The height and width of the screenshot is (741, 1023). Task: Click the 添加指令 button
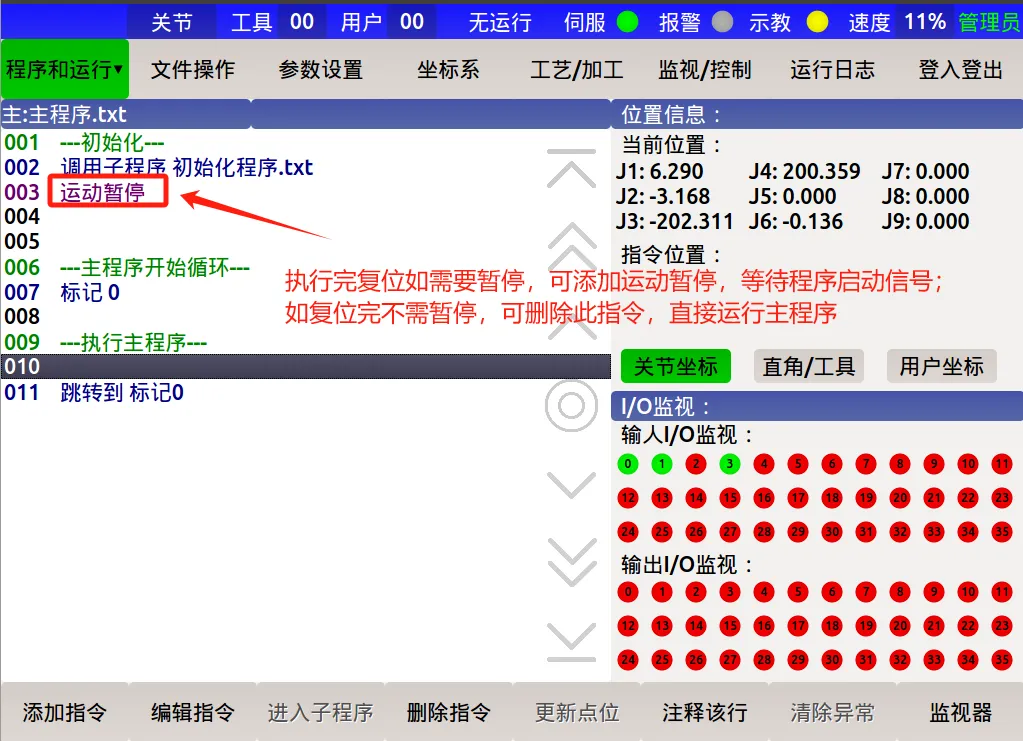tap(65, 712)
